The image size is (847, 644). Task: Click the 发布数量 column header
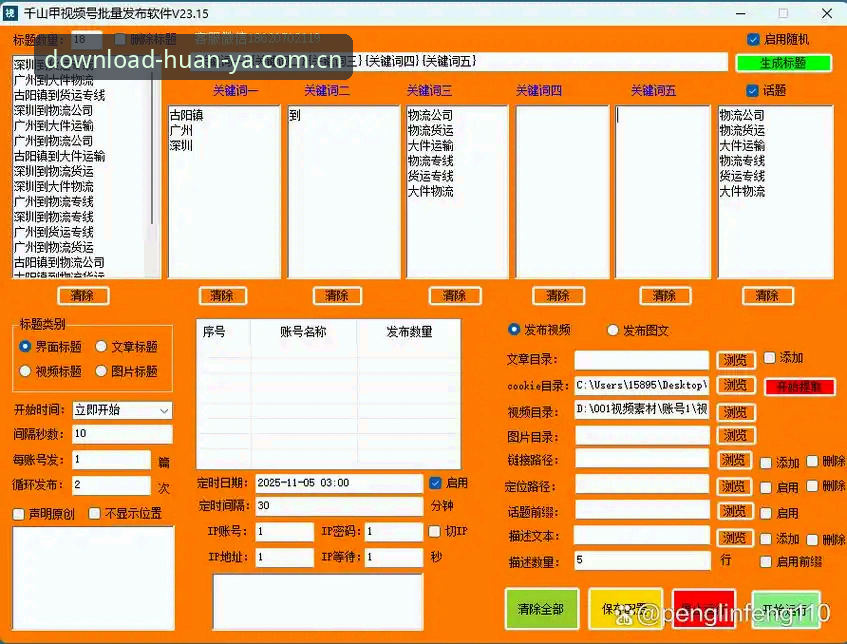point(409,332)
